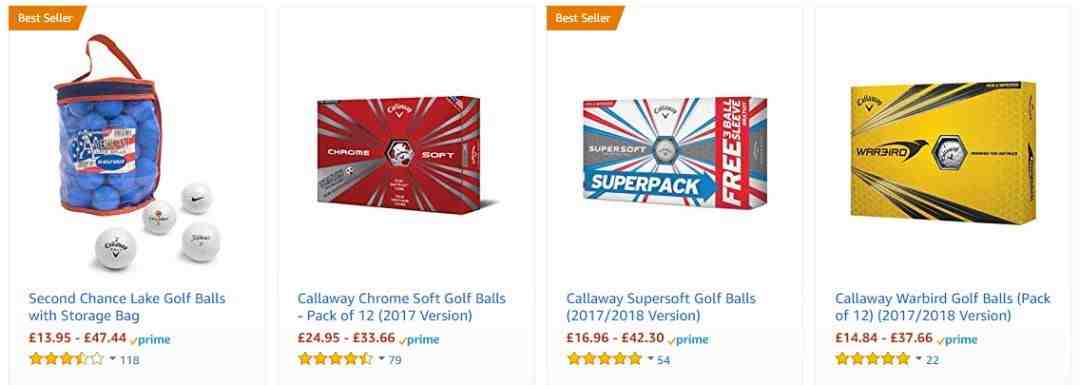Click the star rating of Callaway Chrome Soft

(x=335, y=359)
